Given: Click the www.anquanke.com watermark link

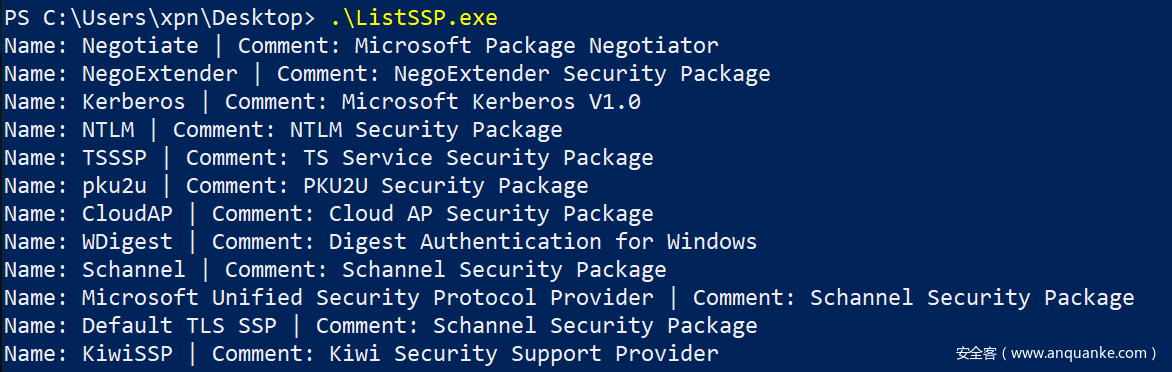Looking at the screenshot, I should (1076, 353).
